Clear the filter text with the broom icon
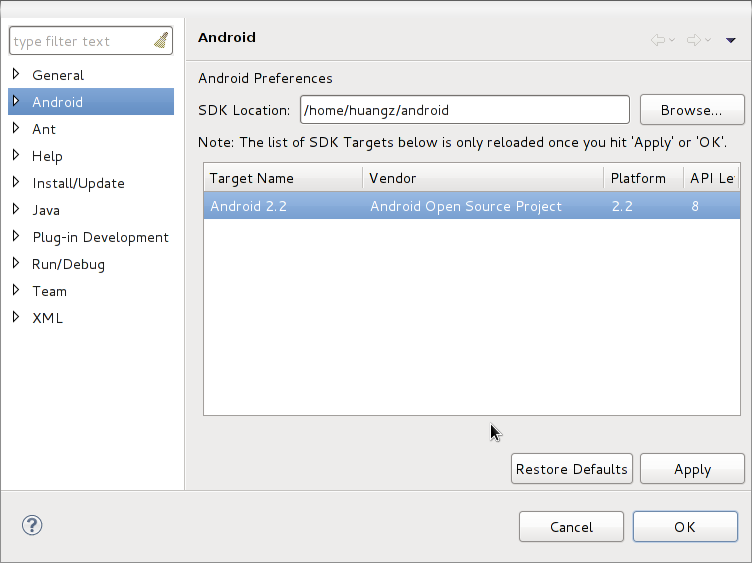The height and width of the screenshot is (563, 752). [161, 40]
